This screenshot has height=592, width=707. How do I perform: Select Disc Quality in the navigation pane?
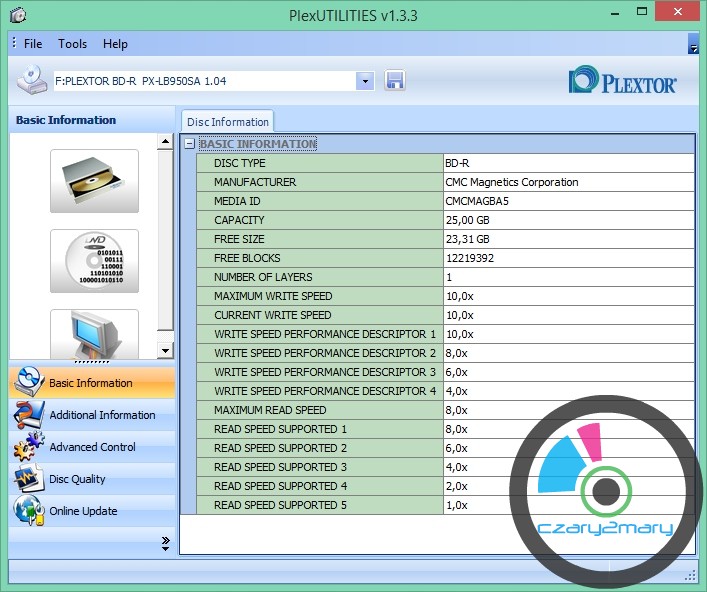(x=77, y=479)
